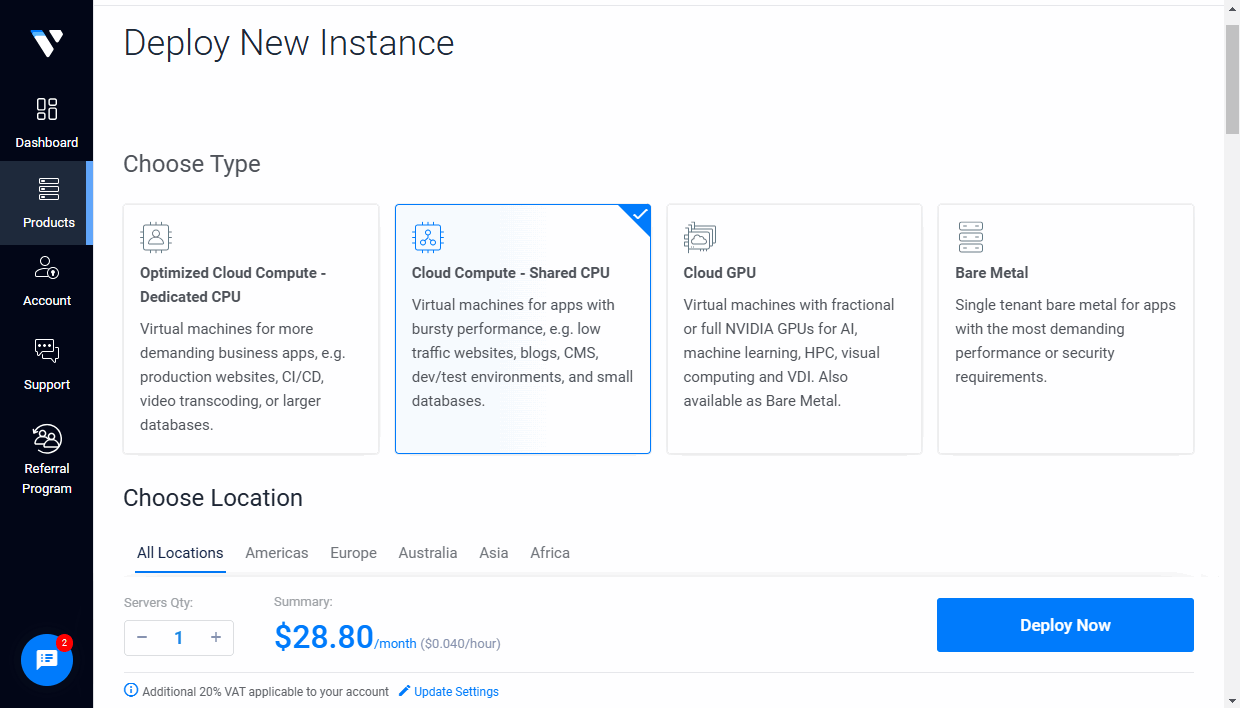Click the servers quantity input field

179,637
